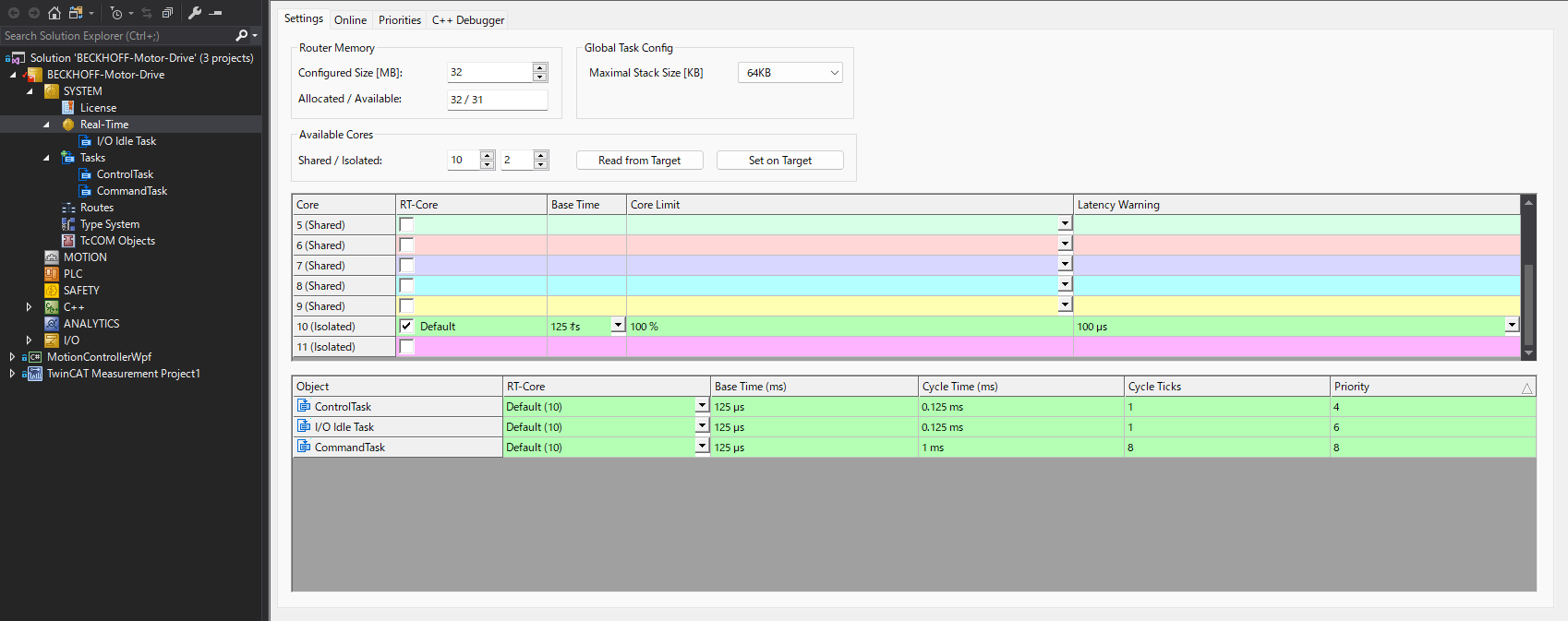
Task: Uncheck RT-Core for core 10 (Isolated)
Action: [x=406, y=326]
